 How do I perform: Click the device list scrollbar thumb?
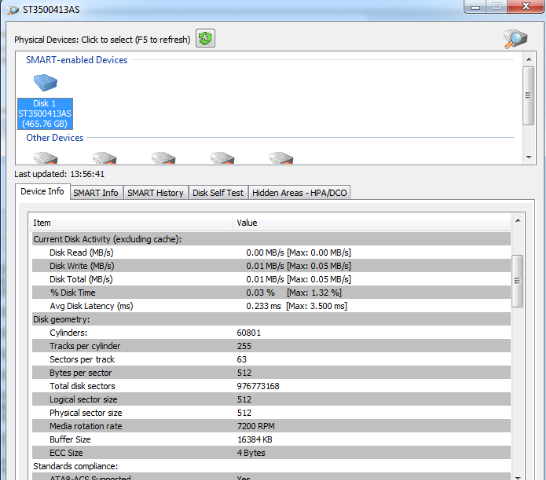529,95
